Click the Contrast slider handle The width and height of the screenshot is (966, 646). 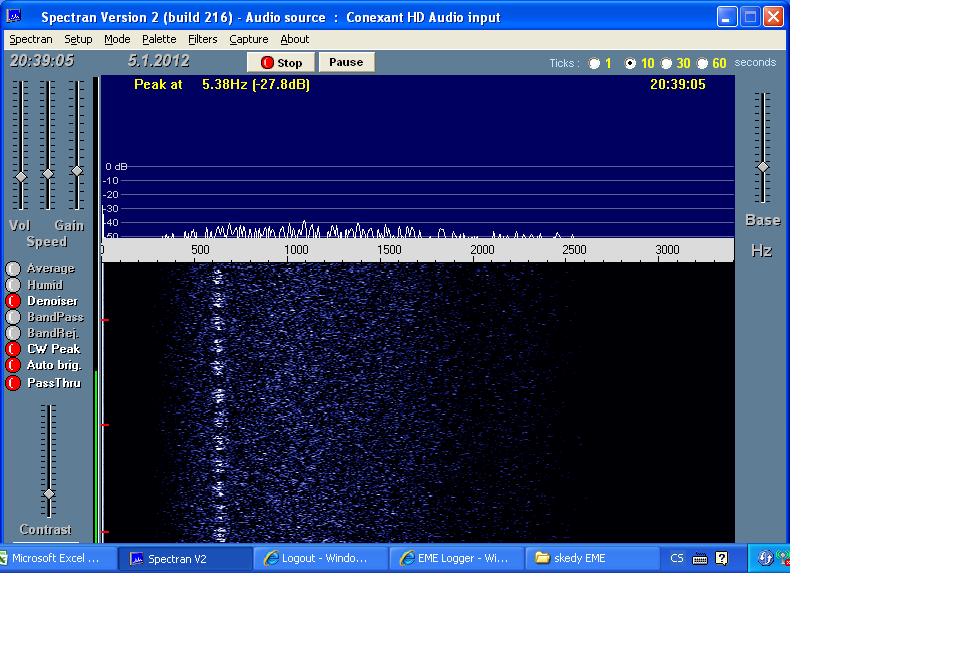[48, 495]
